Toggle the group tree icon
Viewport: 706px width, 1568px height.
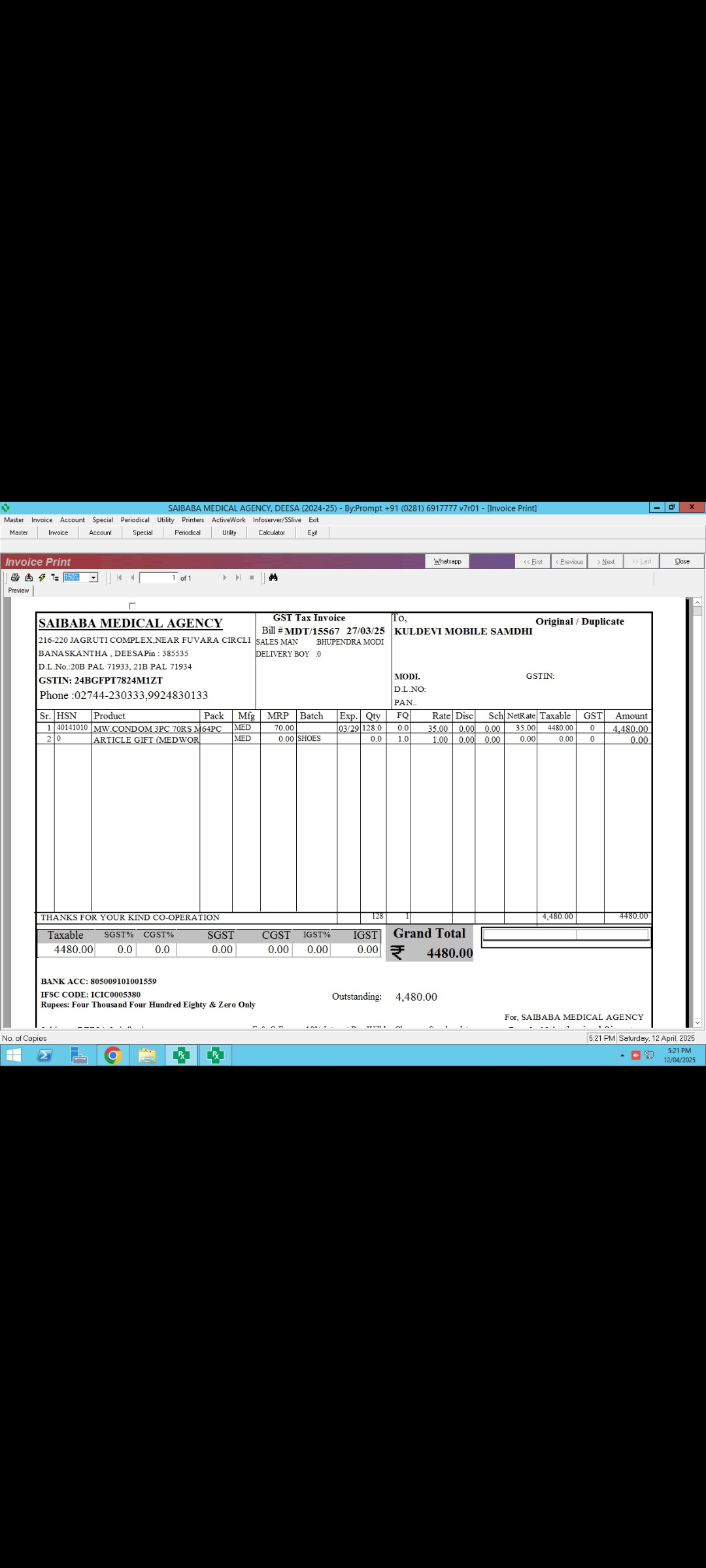tap(55, 578)
